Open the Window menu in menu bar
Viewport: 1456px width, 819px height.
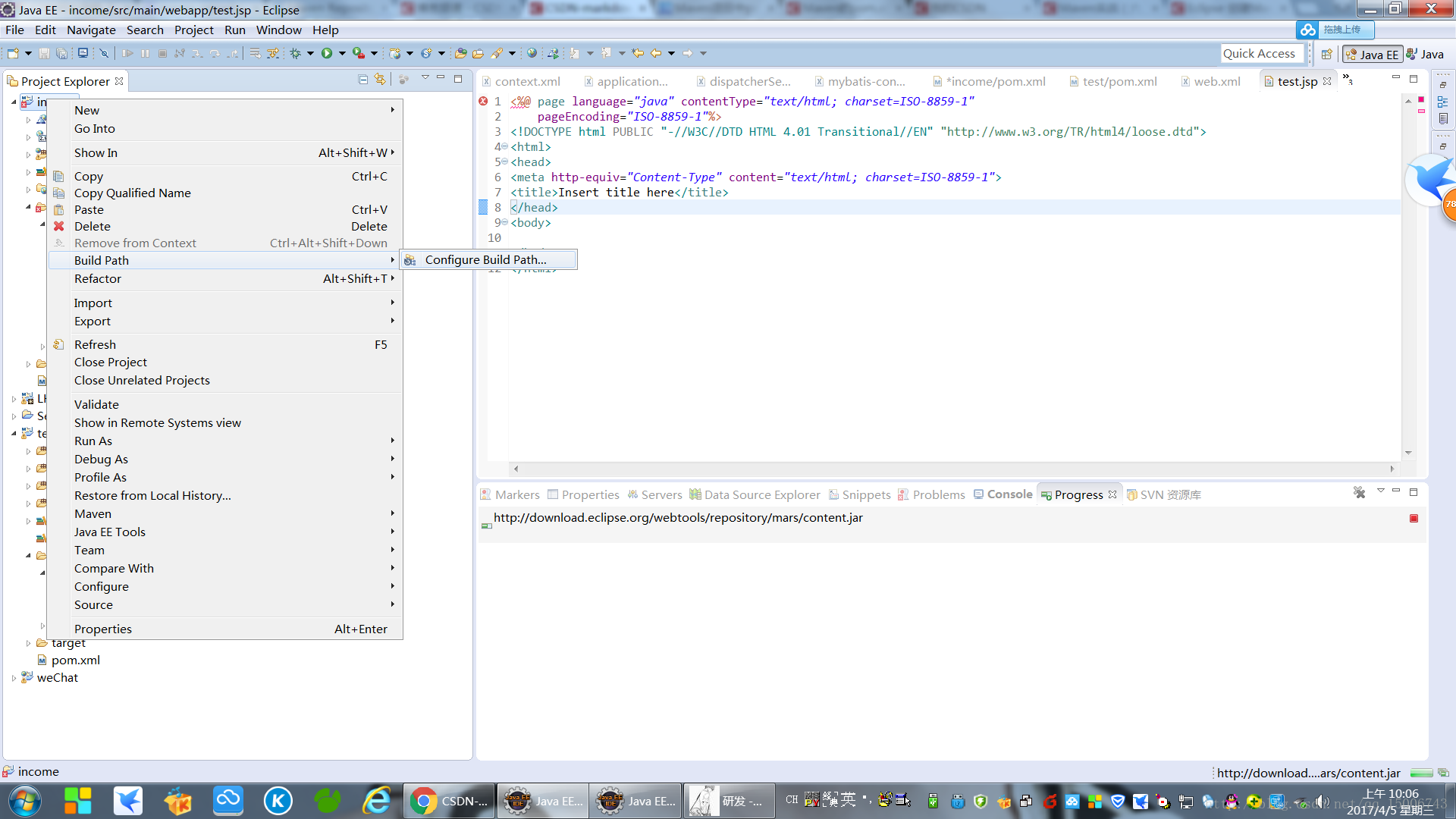[278, 30]
